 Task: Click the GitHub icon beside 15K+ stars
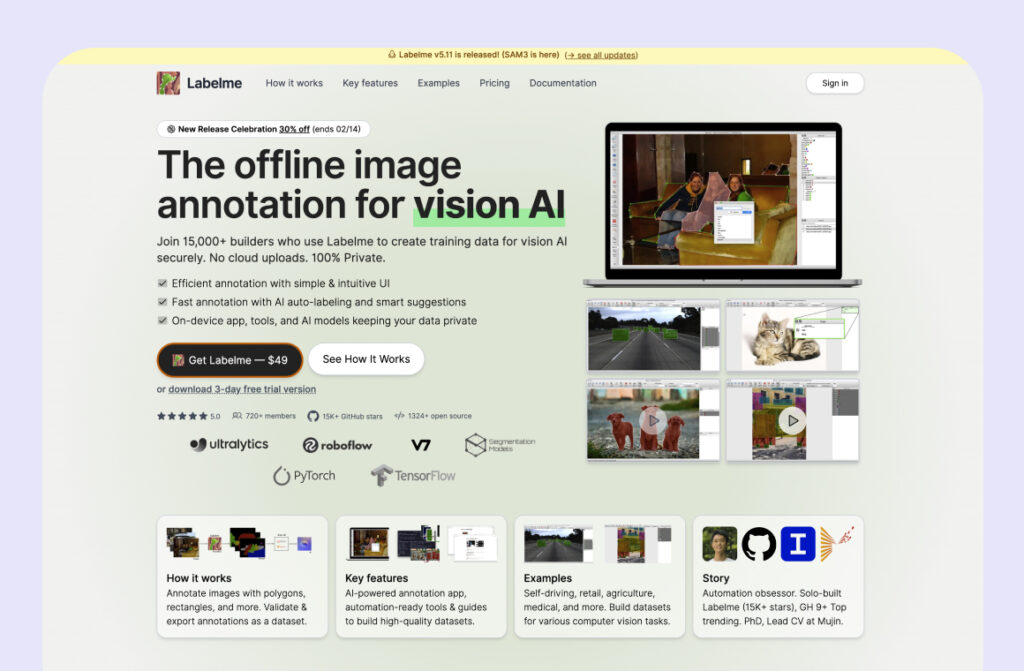313,416
